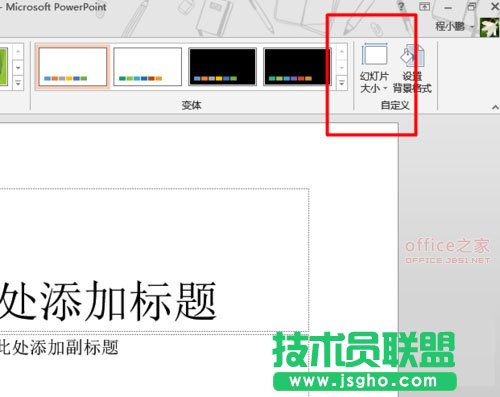
Task: Close the PowerPoint window
Action: pyautogui.click(x=495, y=6)
